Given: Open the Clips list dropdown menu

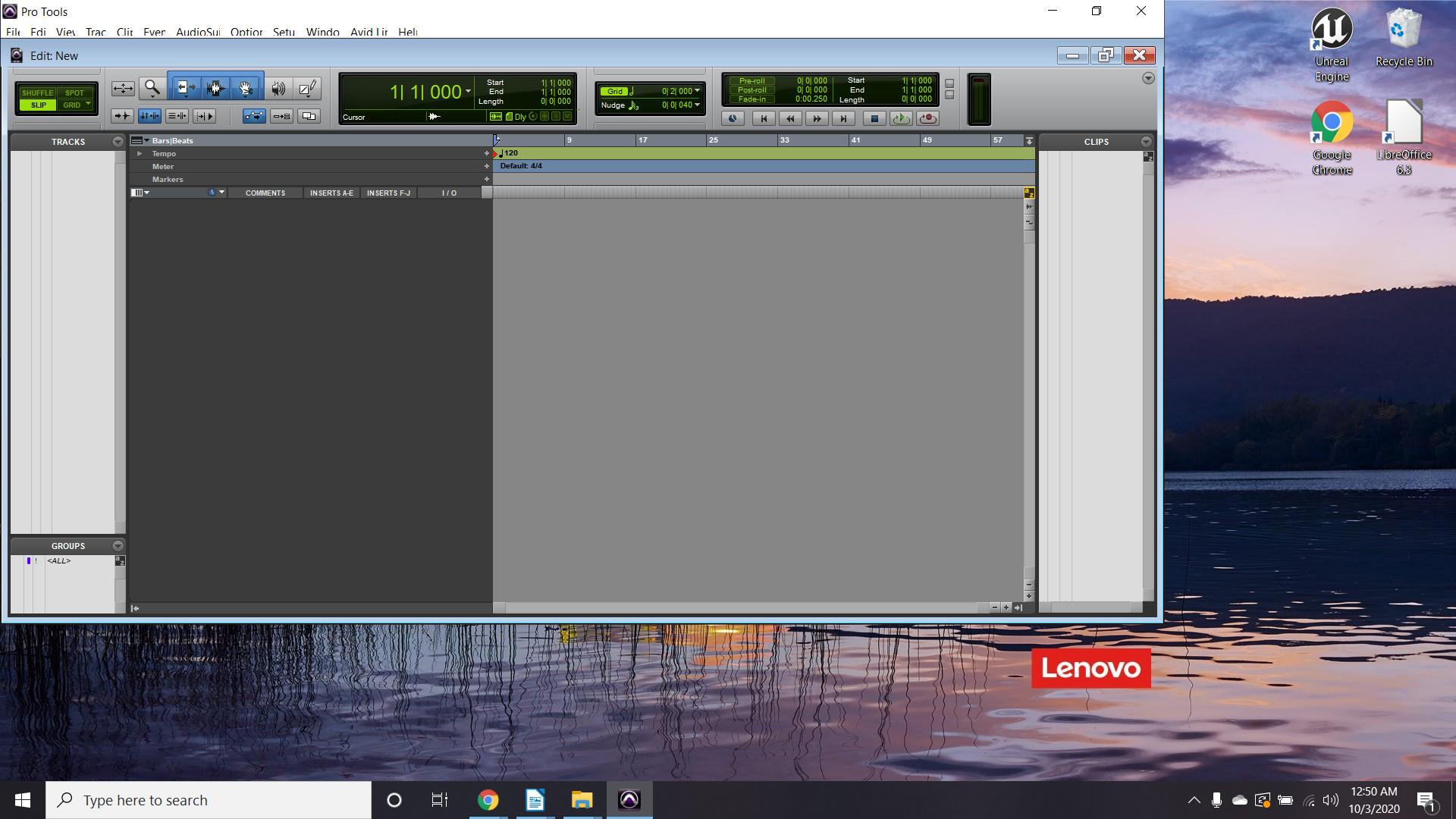Looking at the screenshot, I should 1146,142.
